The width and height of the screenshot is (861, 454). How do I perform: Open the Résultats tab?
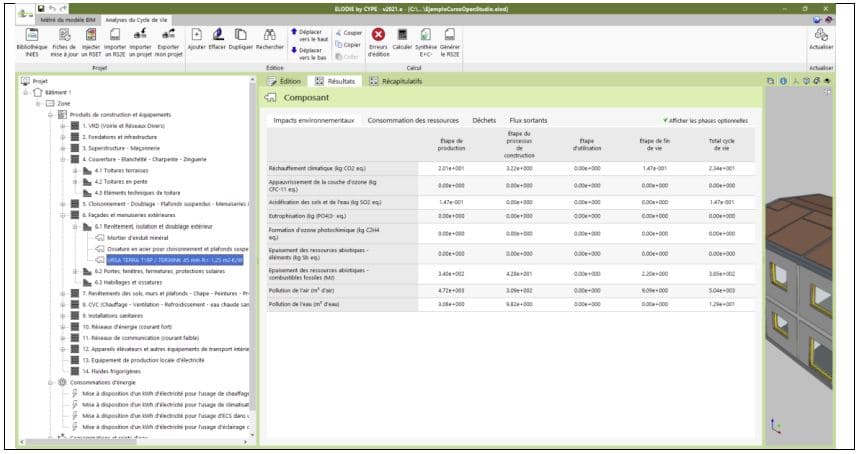[x=335, y=81]
